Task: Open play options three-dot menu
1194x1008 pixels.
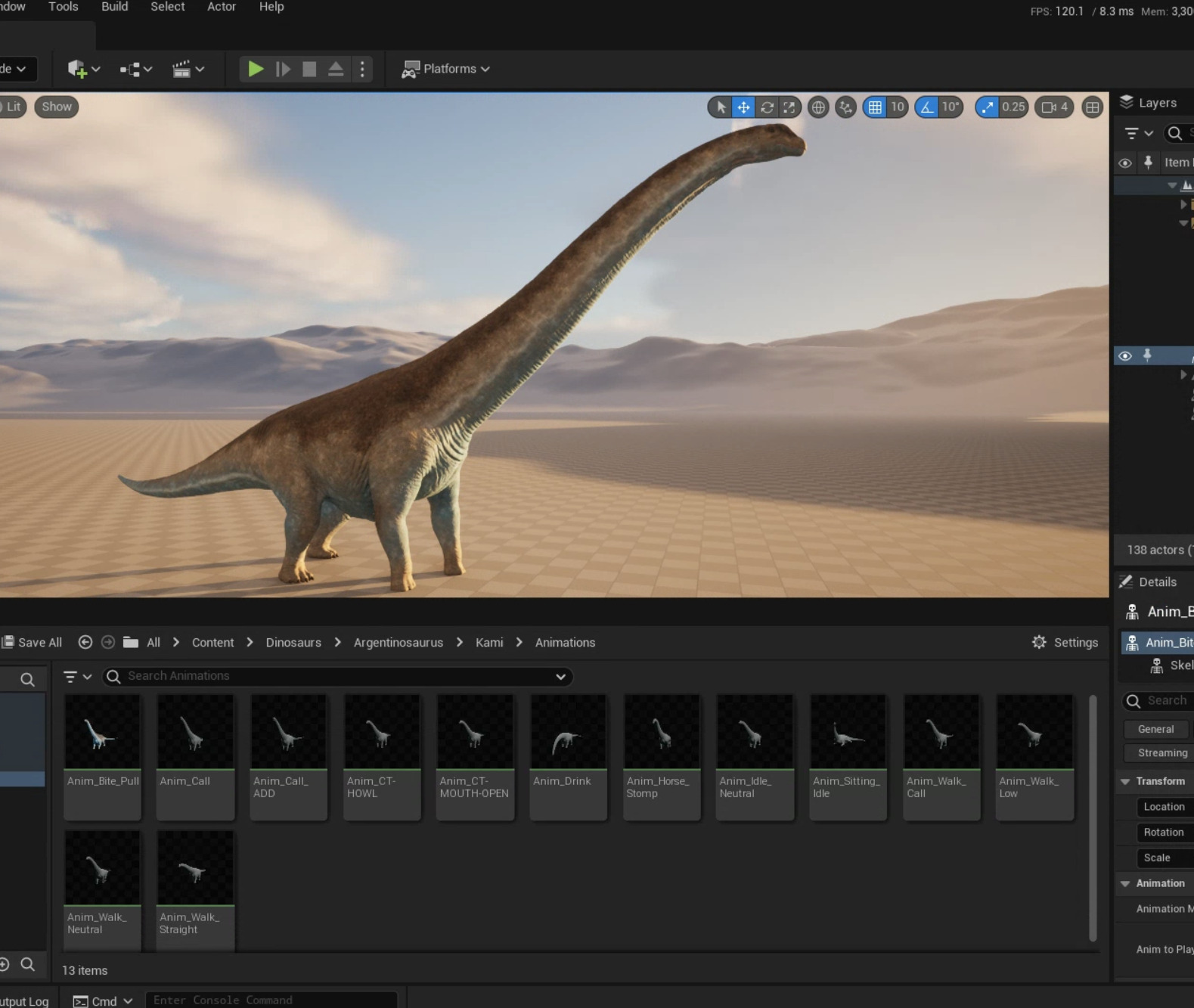Action: click(362, 69)
